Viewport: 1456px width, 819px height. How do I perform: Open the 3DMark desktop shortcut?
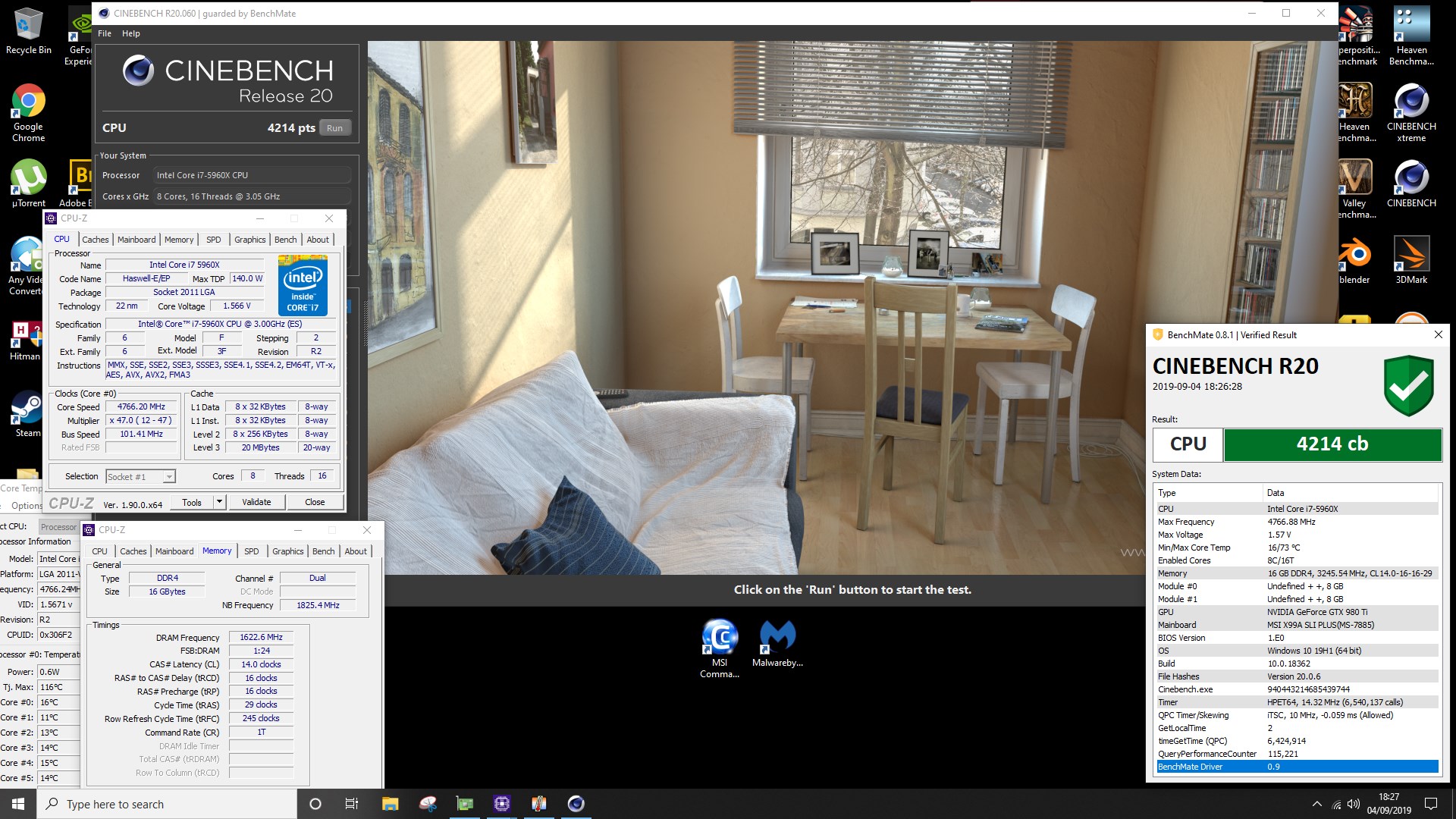coord(1411,260)
